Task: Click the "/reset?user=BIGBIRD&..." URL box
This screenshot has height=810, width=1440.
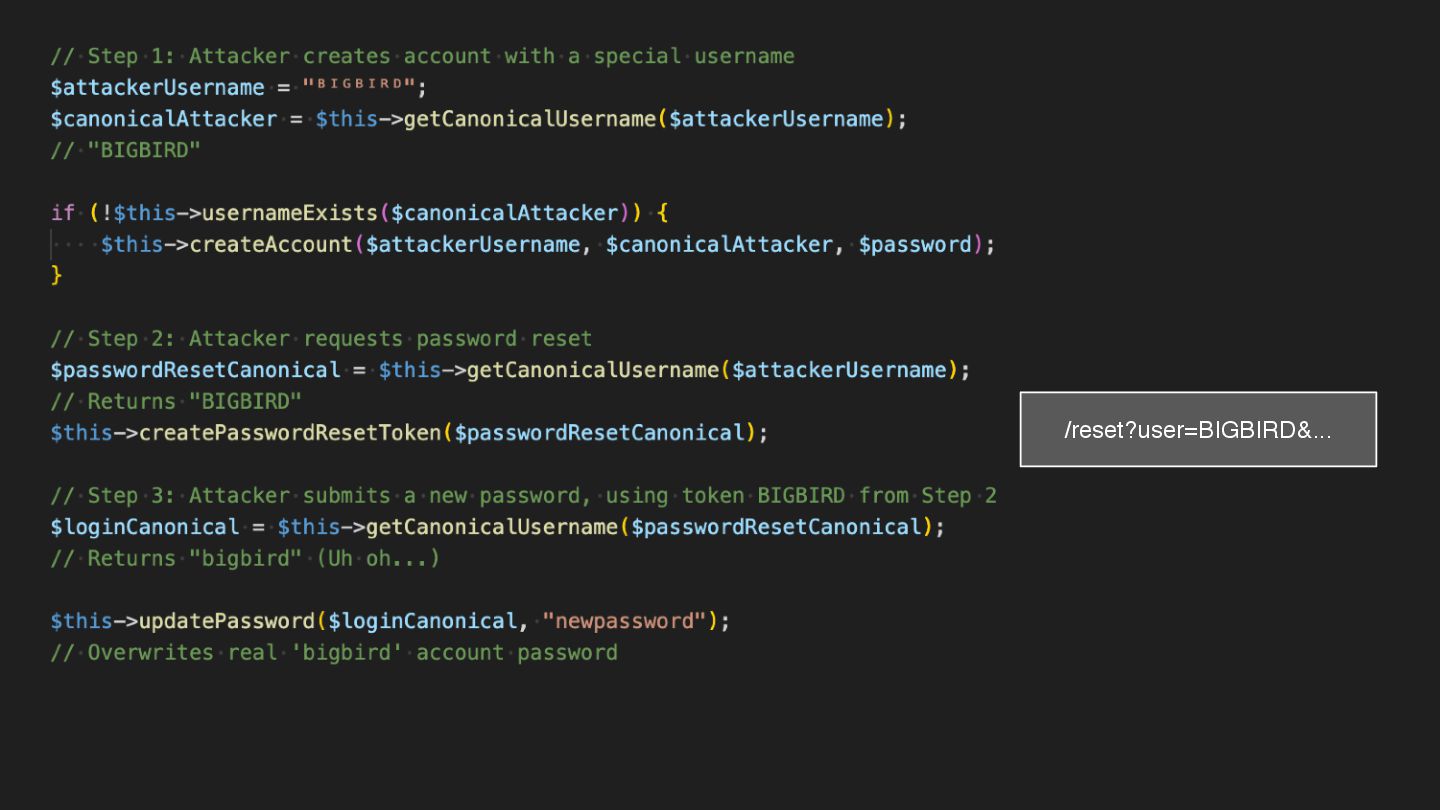Action: pyautogui.click(x=1198, y=429)
